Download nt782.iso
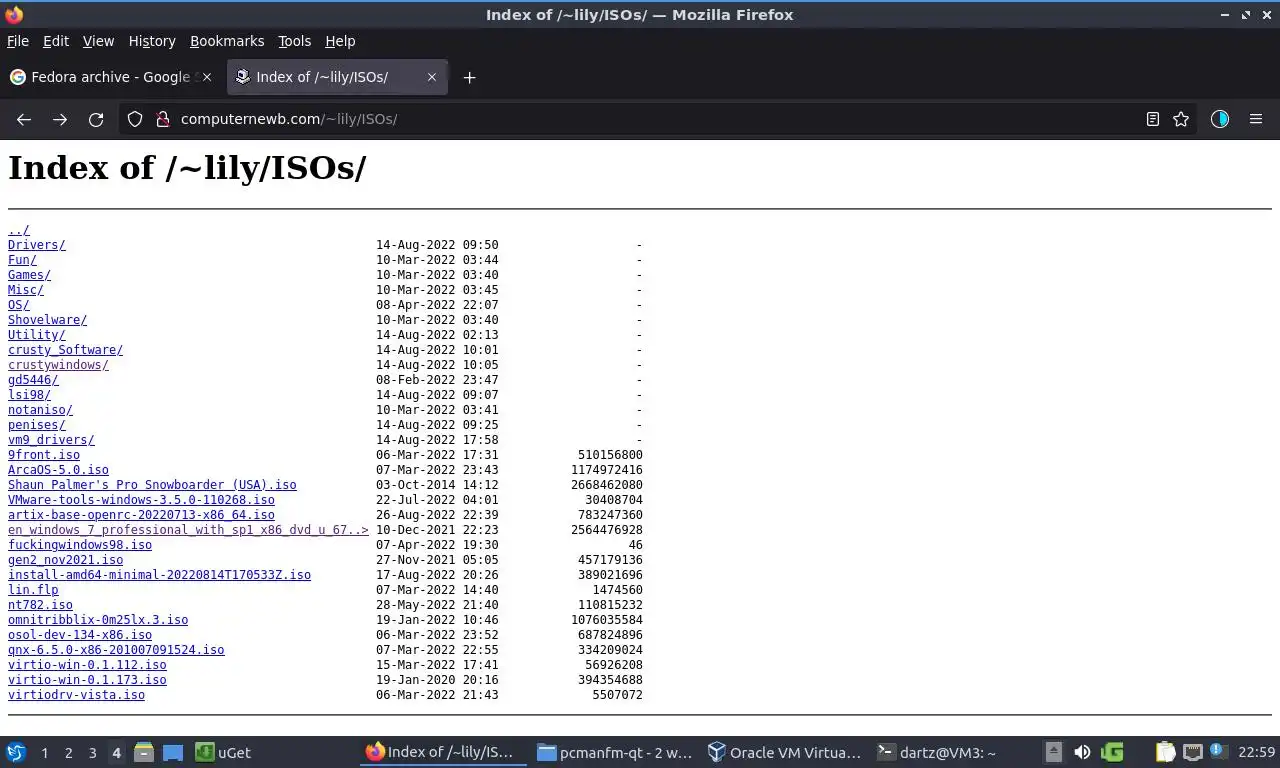This screenshot has width=1280, height=768. pos(40,605)
